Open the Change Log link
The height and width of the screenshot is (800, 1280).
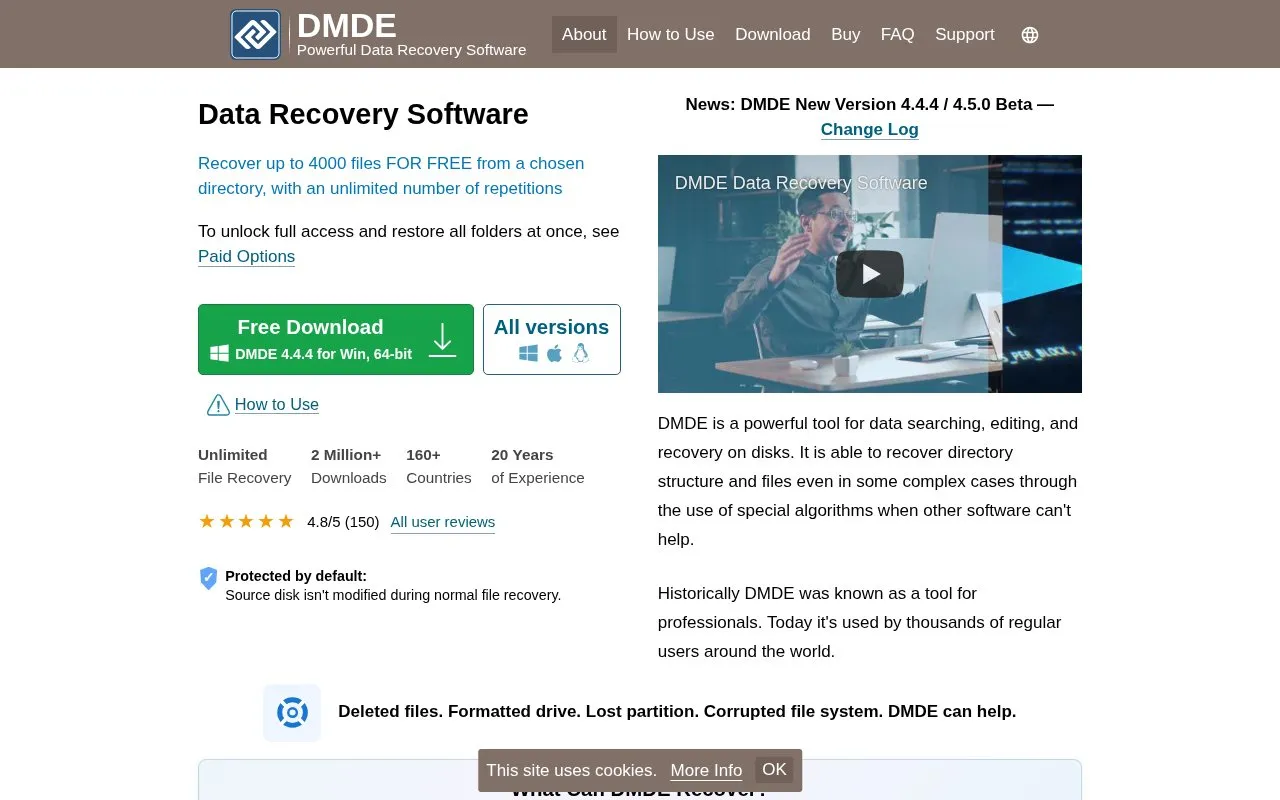(x=870, y=129)
